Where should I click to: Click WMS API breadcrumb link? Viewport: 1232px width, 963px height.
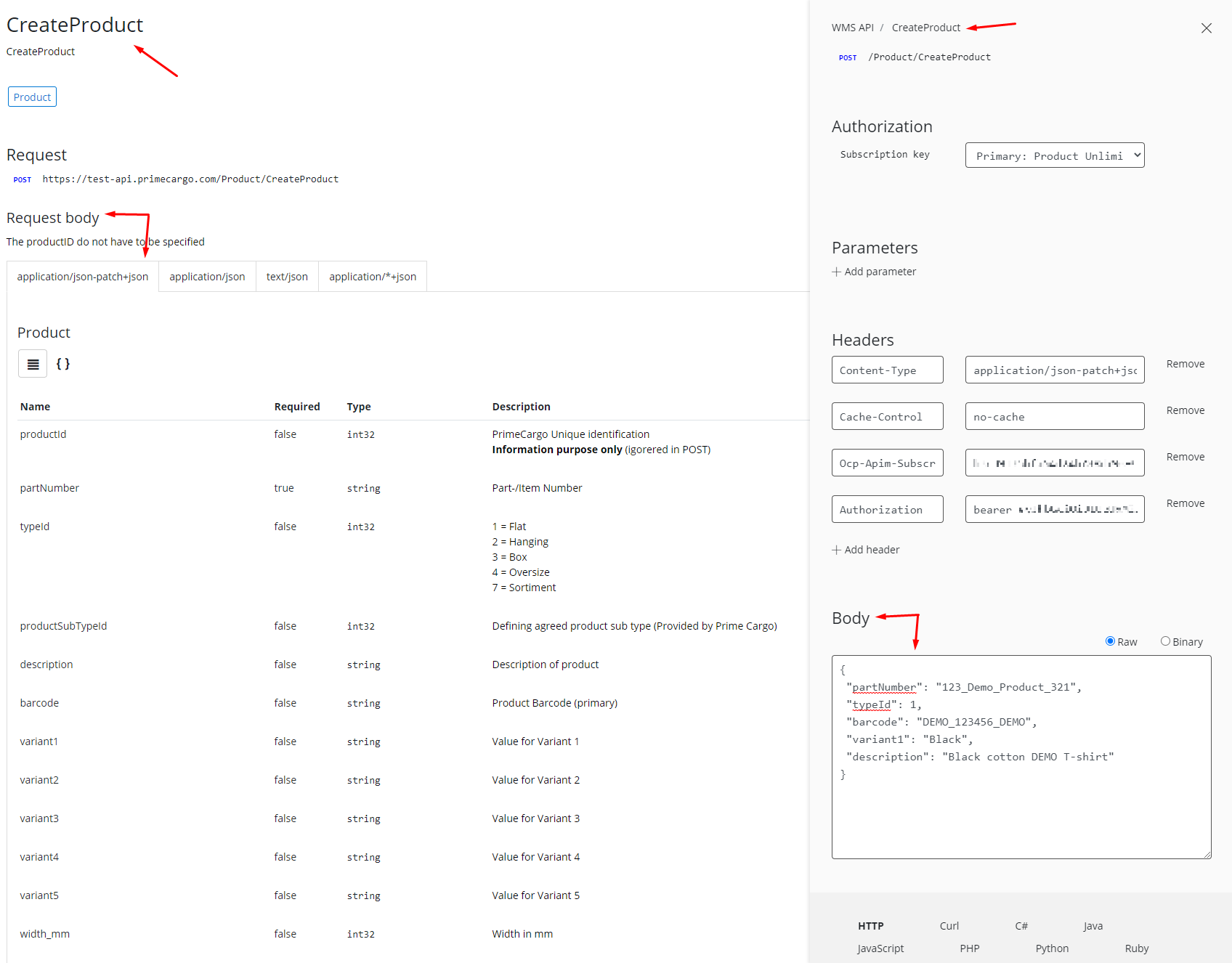pos(852,28)
